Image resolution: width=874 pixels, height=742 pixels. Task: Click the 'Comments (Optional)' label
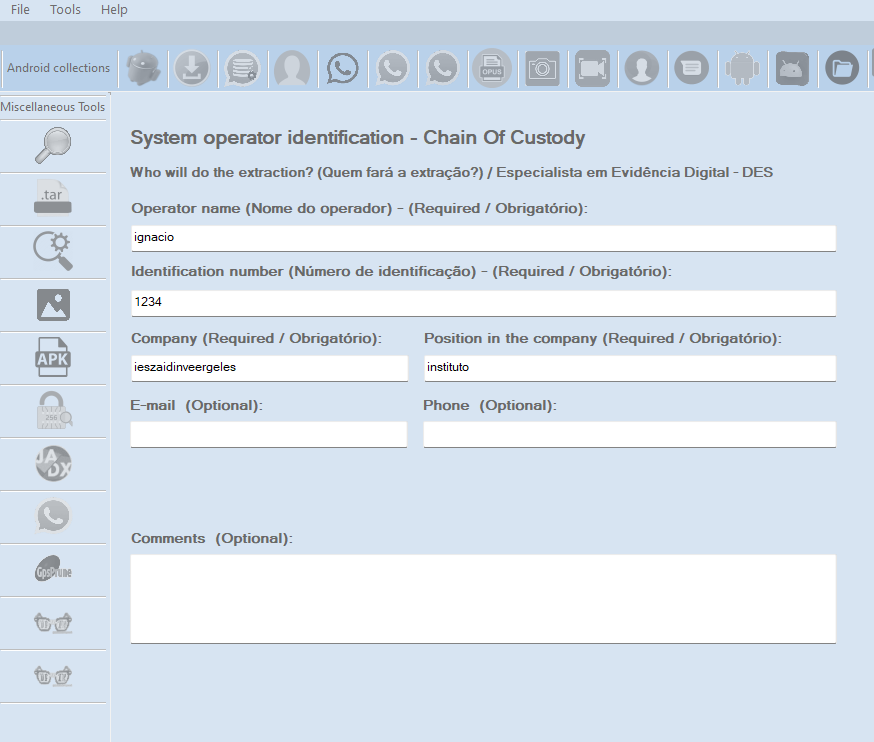click(212, 539)
